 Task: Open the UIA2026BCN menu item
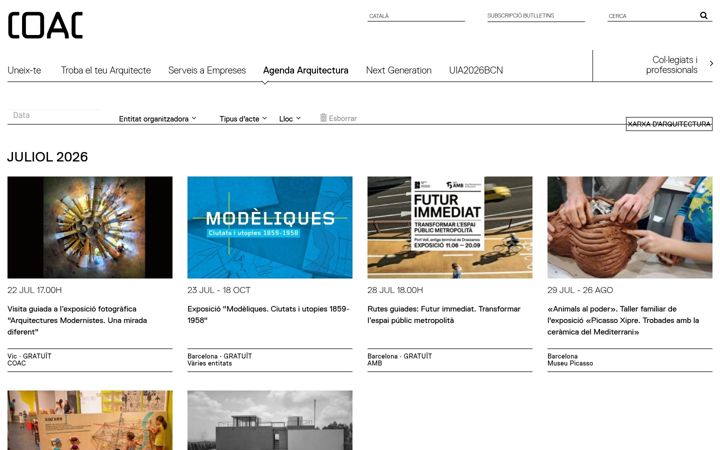tap(476, 70)
